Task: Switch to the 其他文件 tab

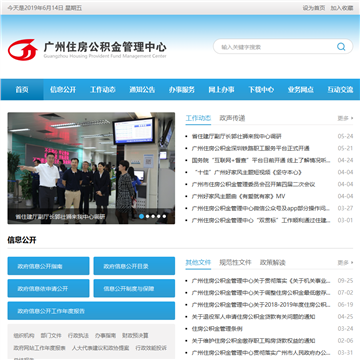Action: tap(198, 263)
